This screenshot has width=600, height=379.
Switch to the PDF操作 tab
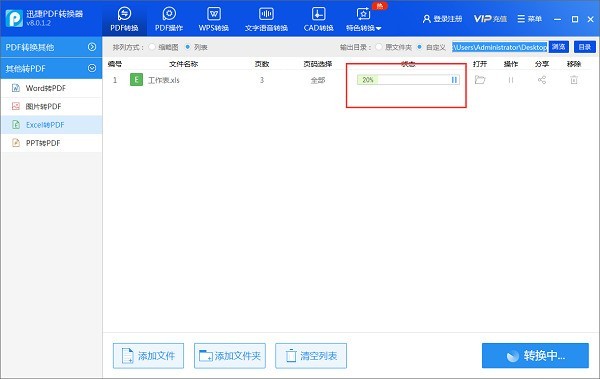[x=169, y=19]
